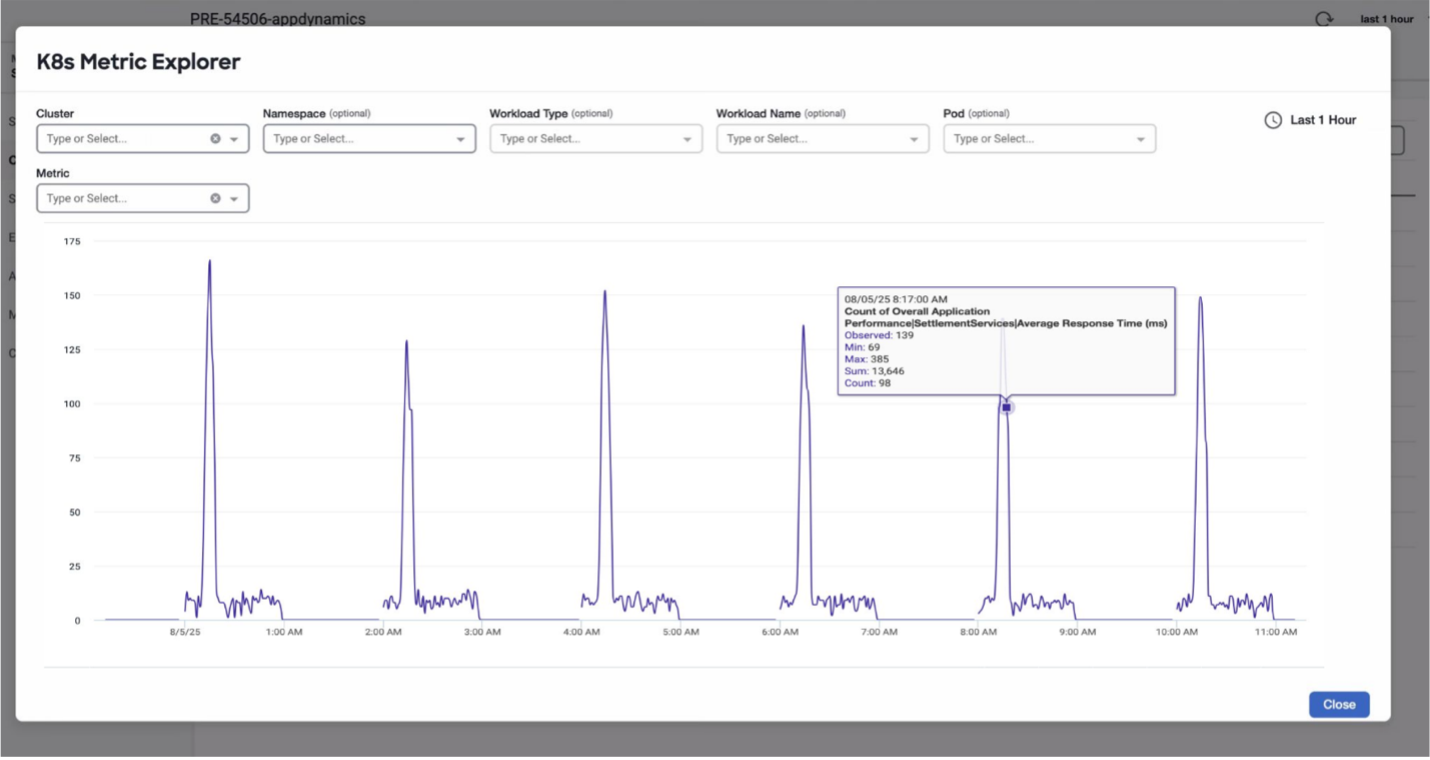Click the Close button
The image size is (1430, 760).
coord(1338,704)
